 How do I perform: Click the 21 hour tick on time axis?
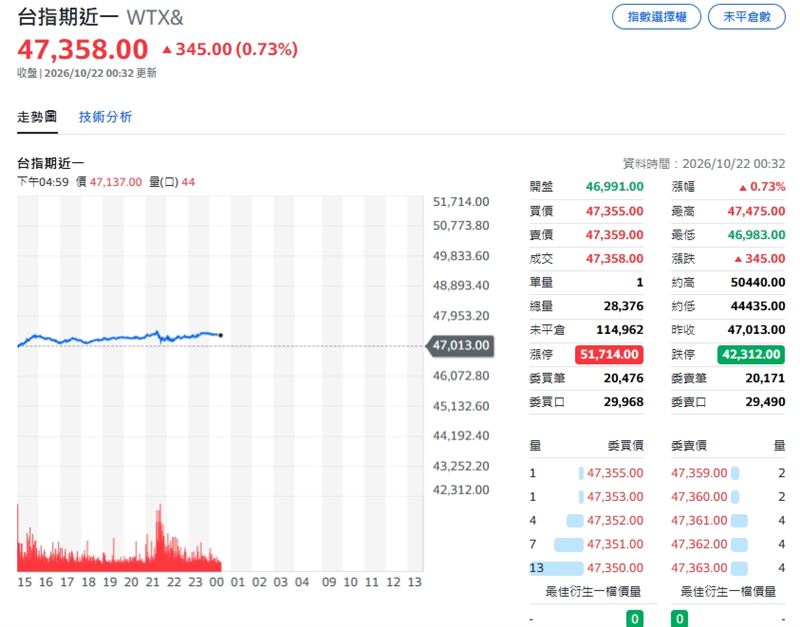[x=153, y=582]
